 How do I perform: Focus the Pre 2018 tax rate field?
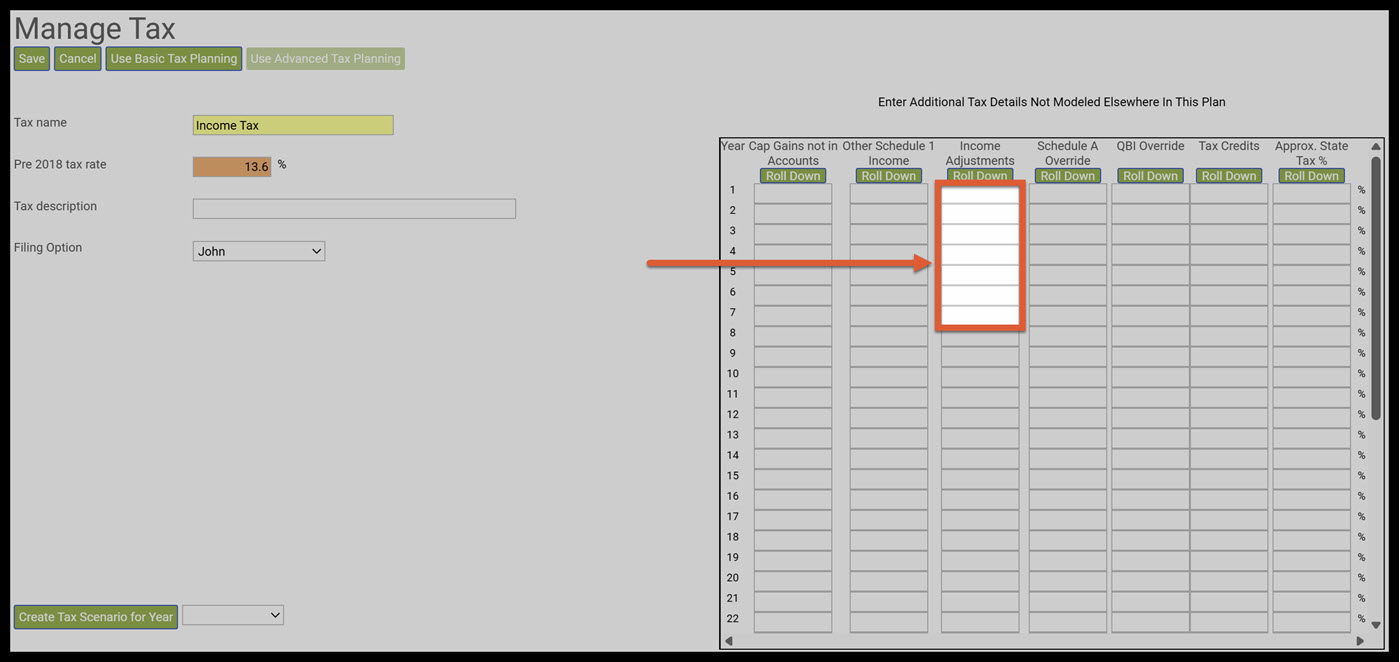coord(232,167)
